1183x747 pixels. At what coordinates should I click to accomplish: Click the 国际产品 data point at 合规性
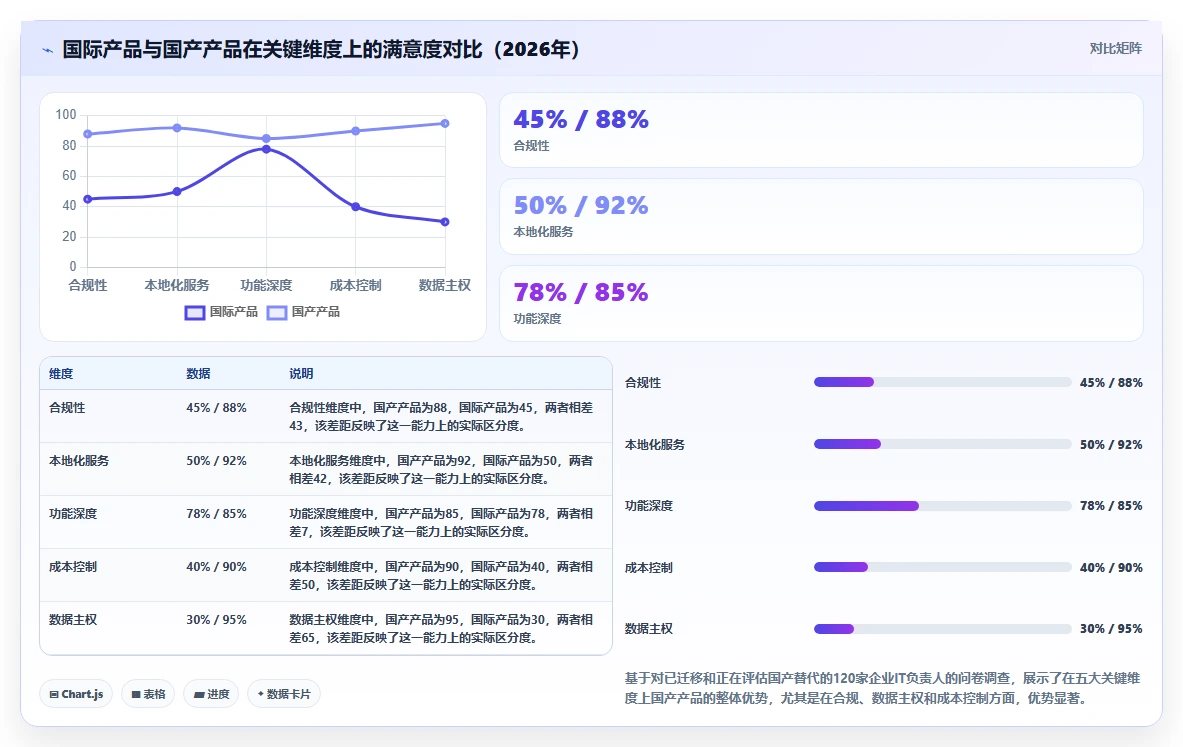click(88, 199)
